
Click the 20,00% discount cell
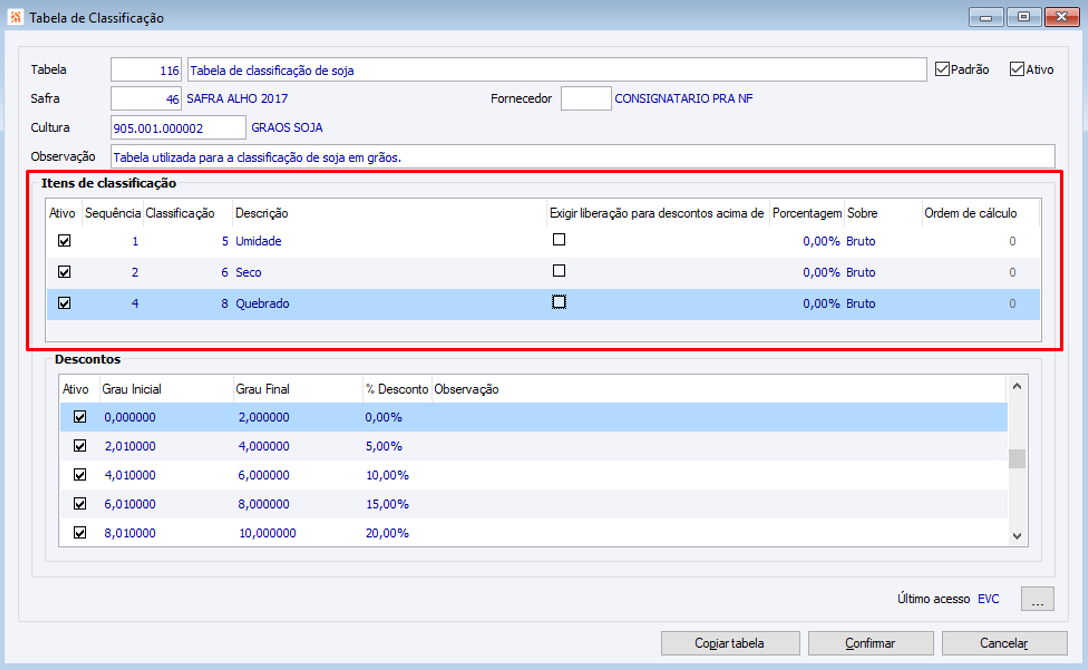tap(387, 533)
